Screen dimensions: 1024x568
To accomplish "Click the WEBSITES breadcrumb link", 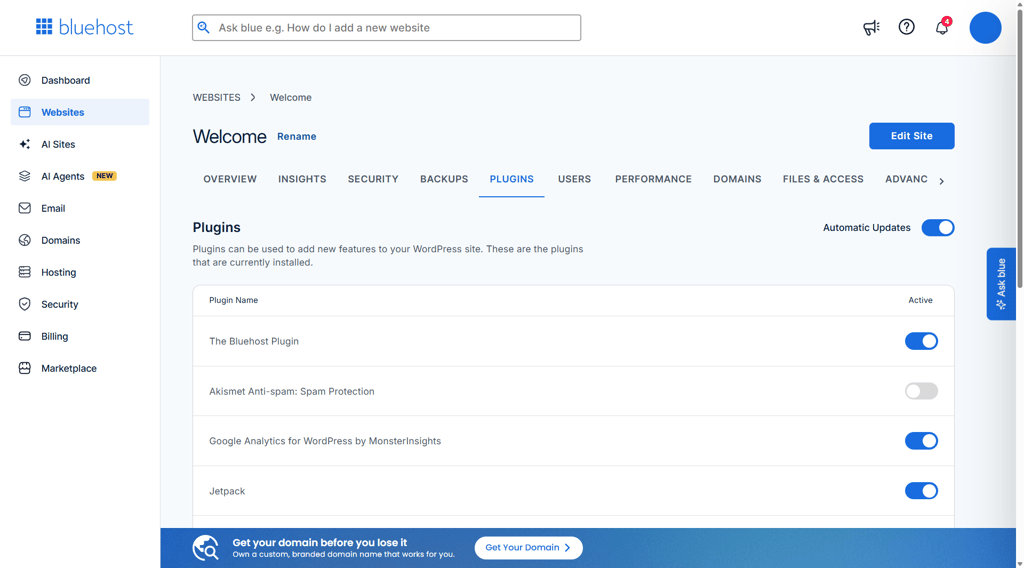I will point(216,97).
